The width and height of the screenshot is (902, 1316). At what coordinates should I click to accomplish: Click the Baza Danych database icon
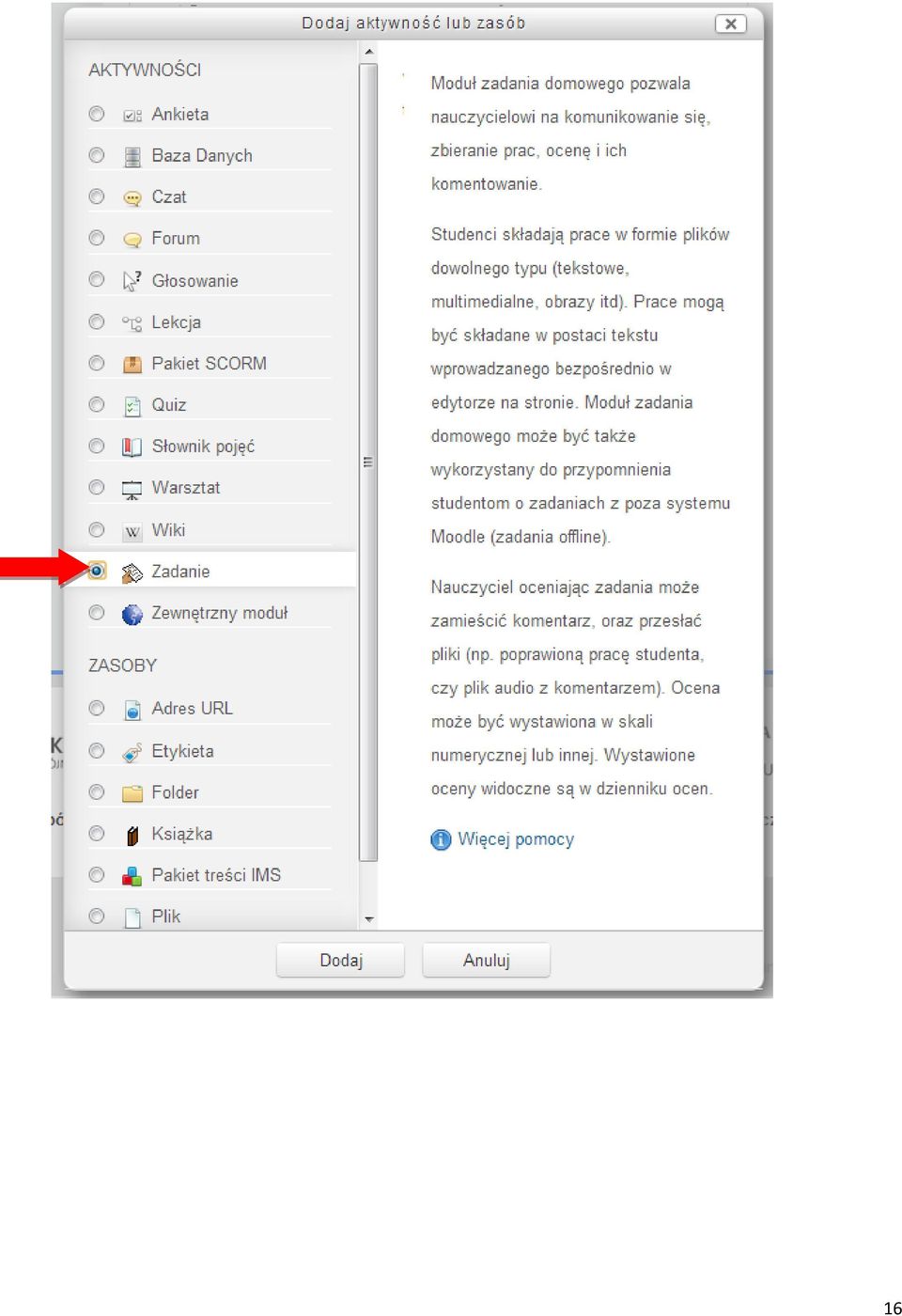132,156
